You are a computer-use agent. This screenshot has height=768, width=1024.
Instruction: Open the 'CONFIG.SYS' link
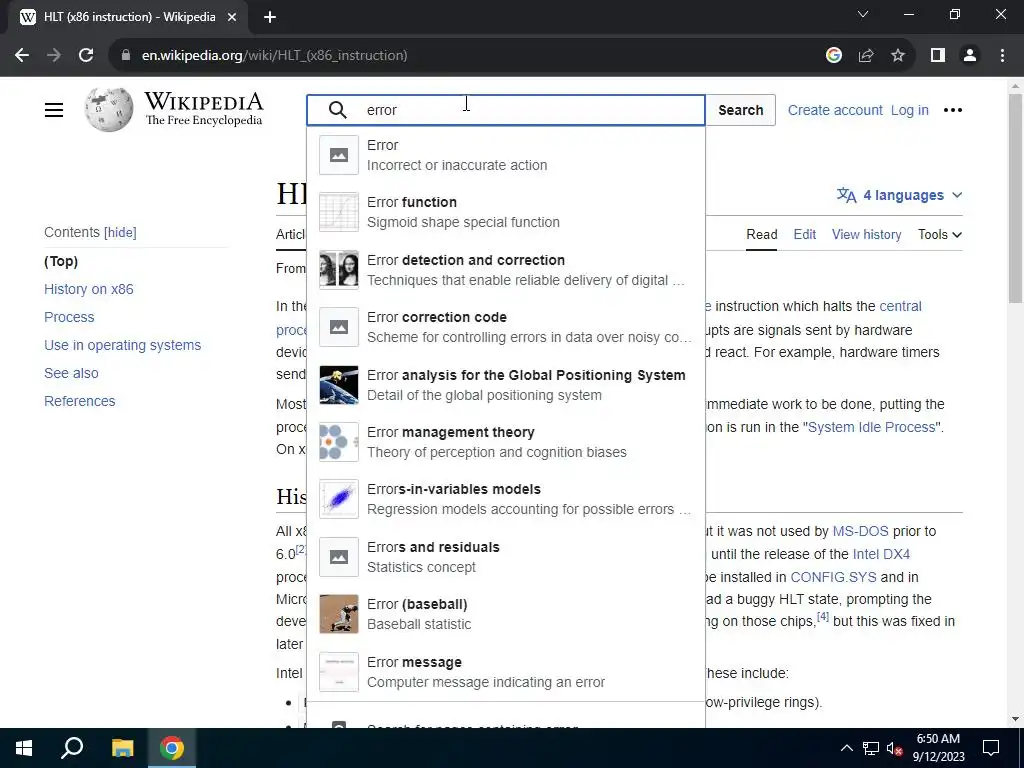click(x=833, y=577)
